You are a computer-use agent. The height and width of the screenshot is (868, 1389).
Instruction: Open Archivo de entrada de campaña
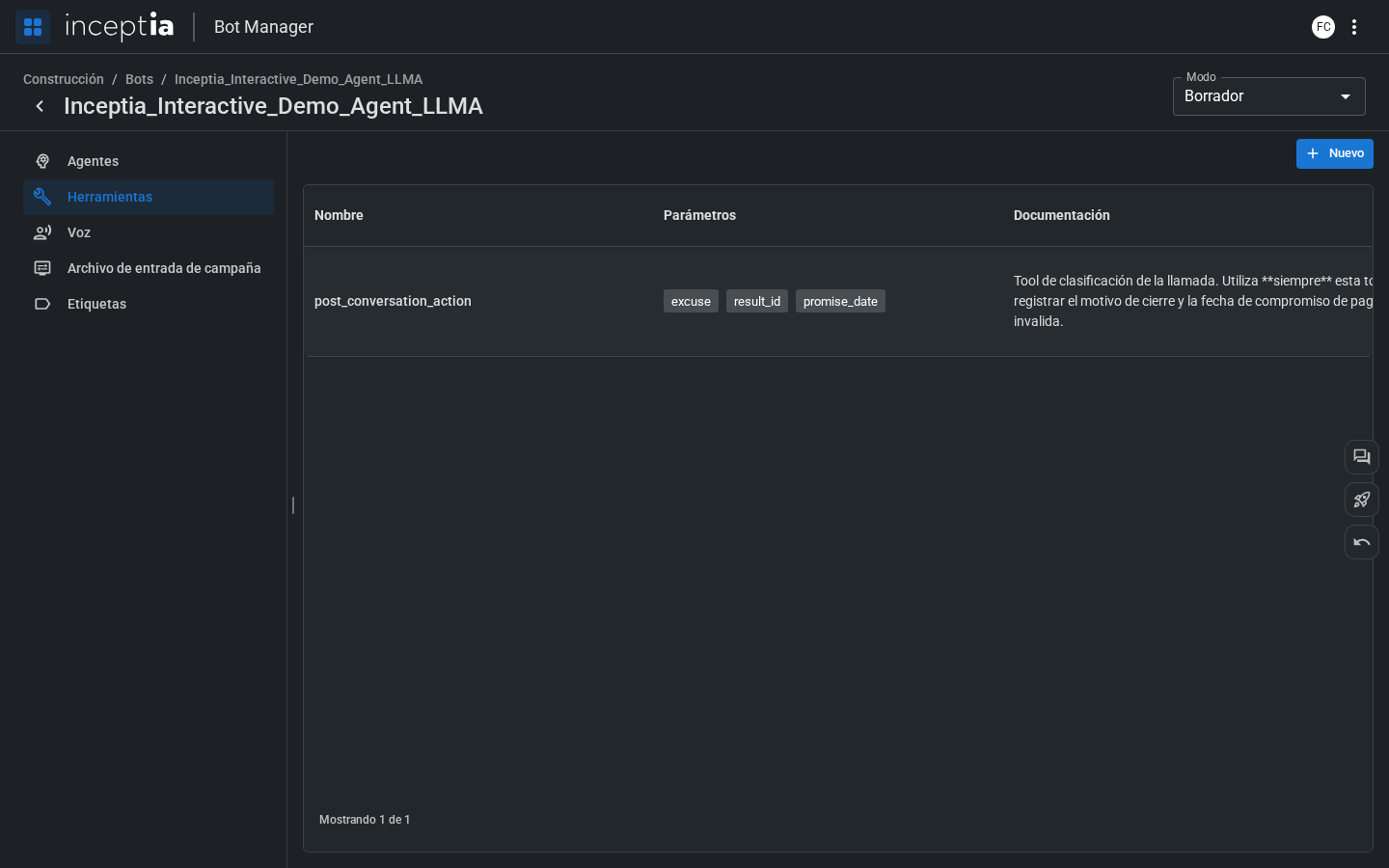click(149, 268)
